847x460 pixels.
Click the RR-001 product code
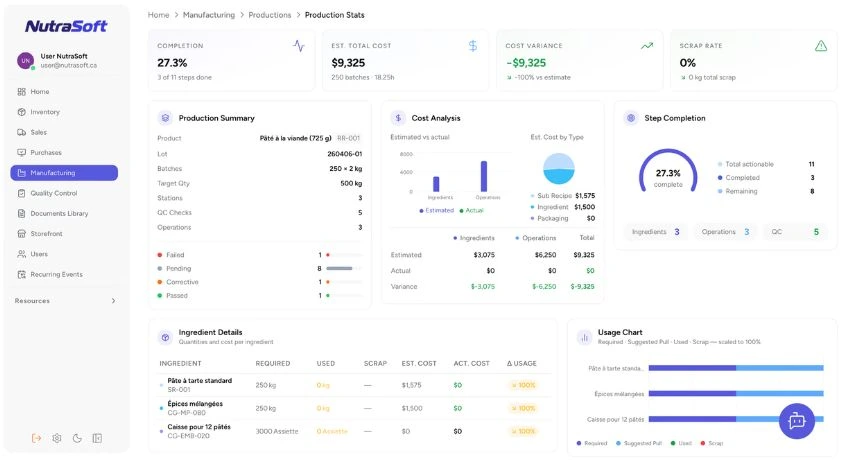click(348, 138)
